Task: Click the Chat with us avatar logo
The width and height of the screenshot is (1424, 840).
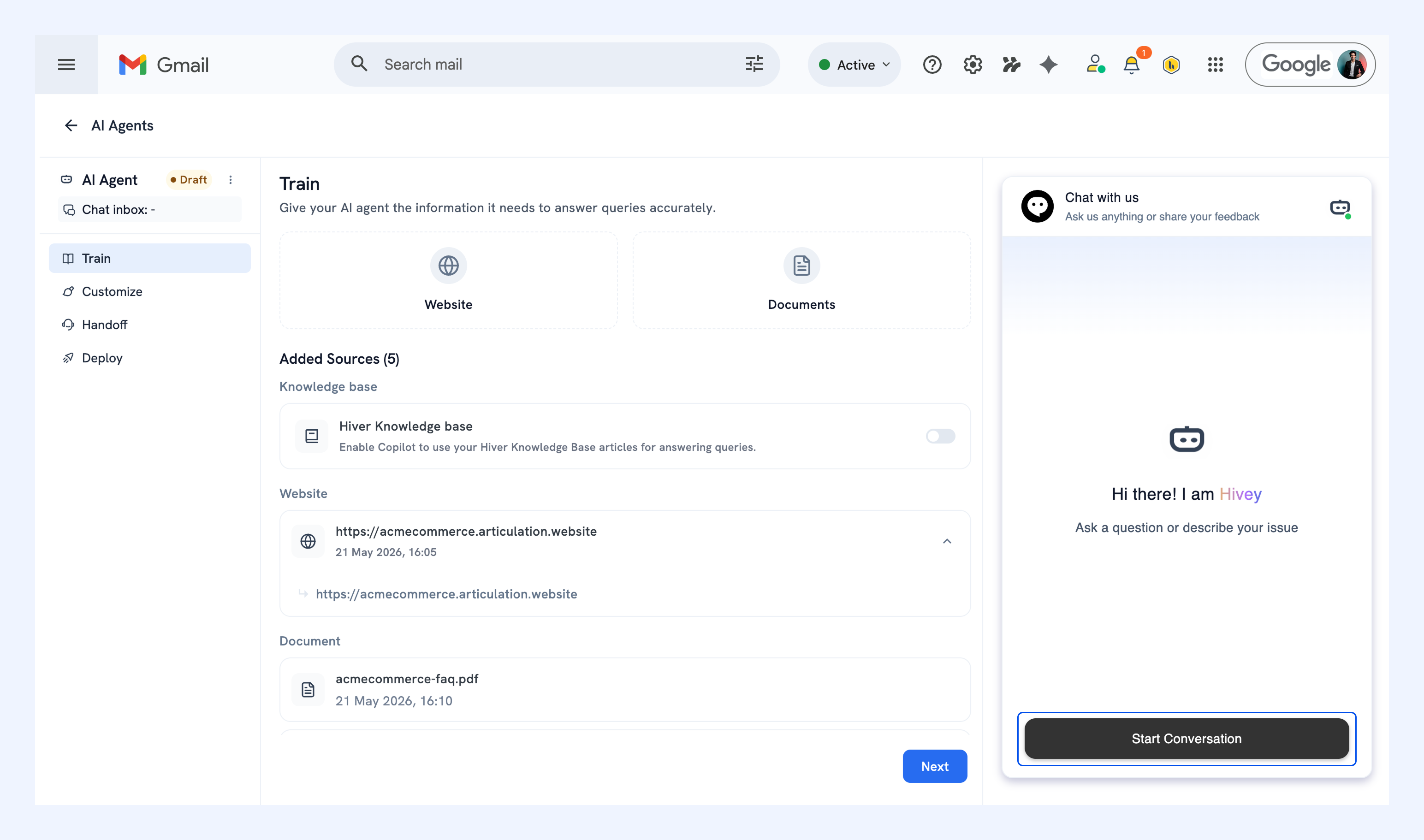Action: [1037, 206]
